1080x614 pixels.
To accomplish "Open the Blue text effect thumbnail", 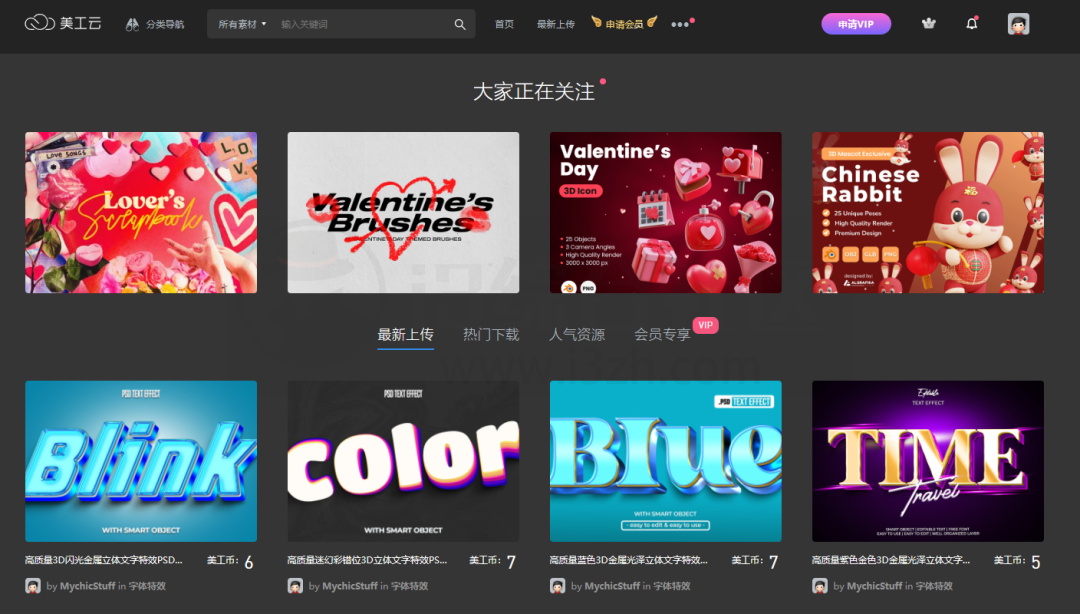I will [665, 461].
